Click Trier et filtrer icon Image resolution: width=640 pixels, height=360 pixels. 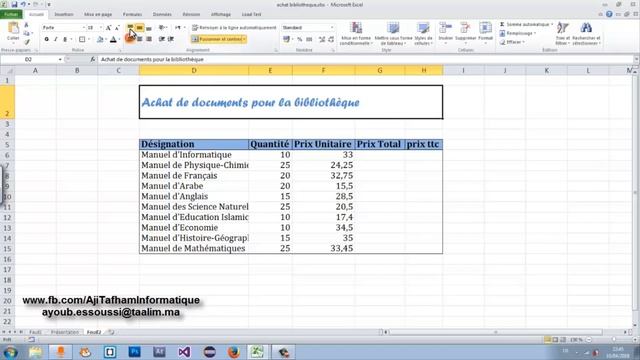562,29
